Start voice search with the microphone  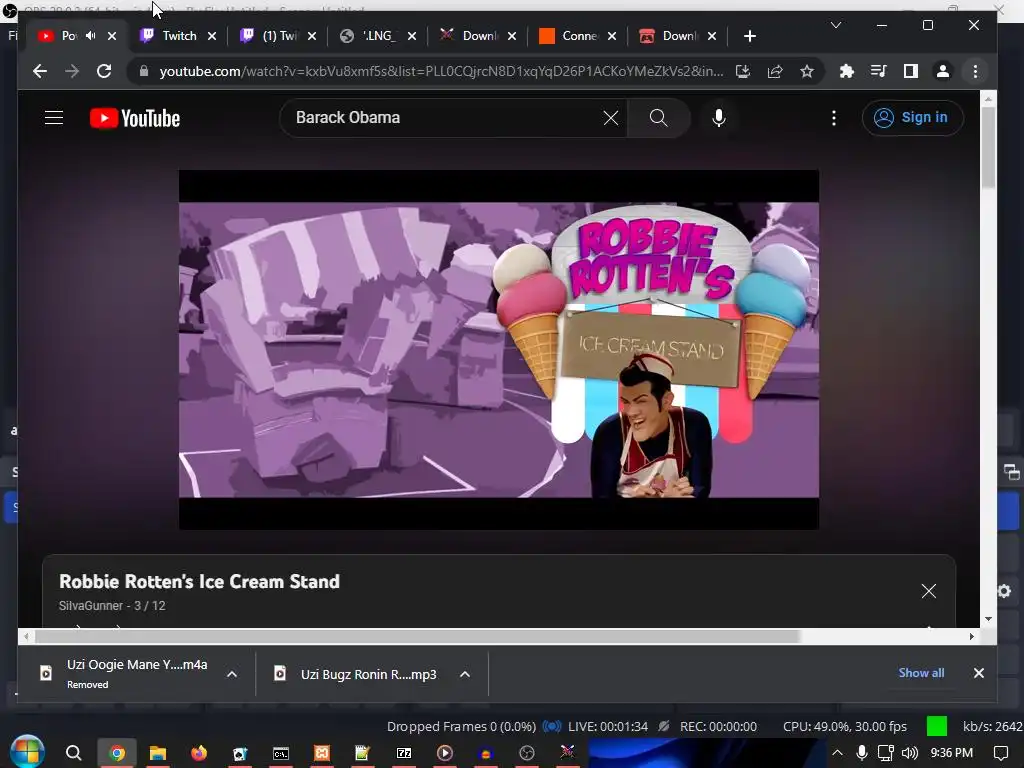pos(718,118)
